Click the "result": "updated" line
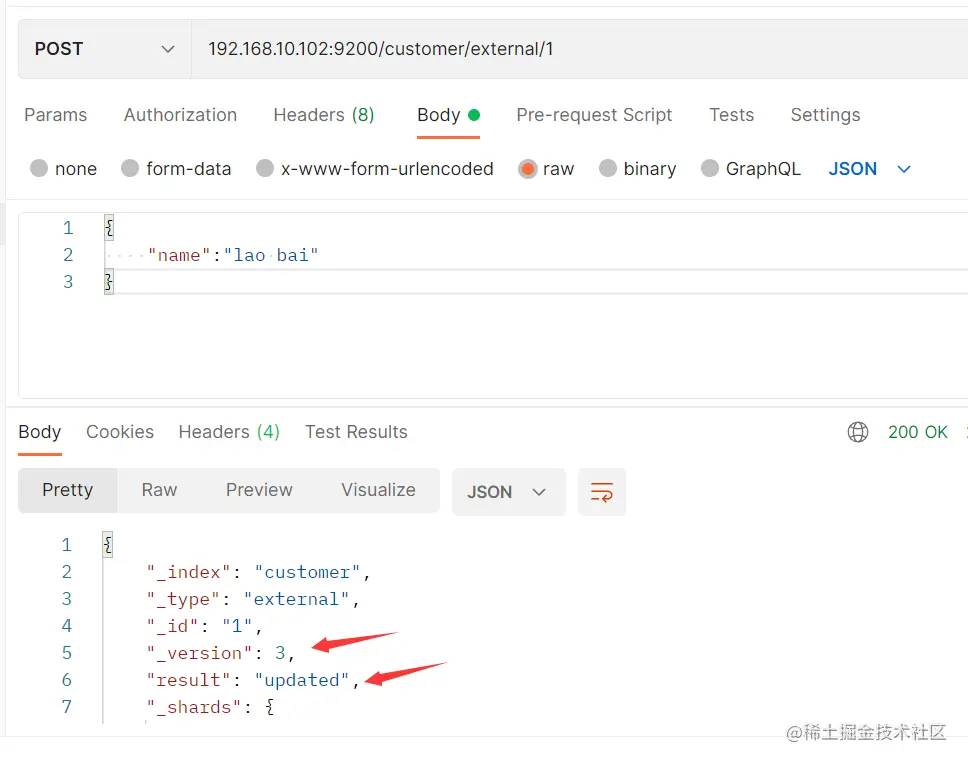This screenshot has width=968, height=764. [x=252, y=680]
